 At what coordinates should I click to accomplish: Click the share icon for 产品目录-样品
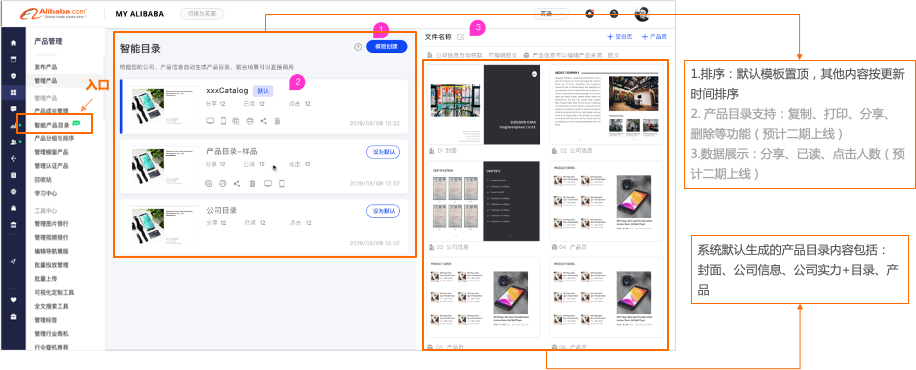point(237,184)
